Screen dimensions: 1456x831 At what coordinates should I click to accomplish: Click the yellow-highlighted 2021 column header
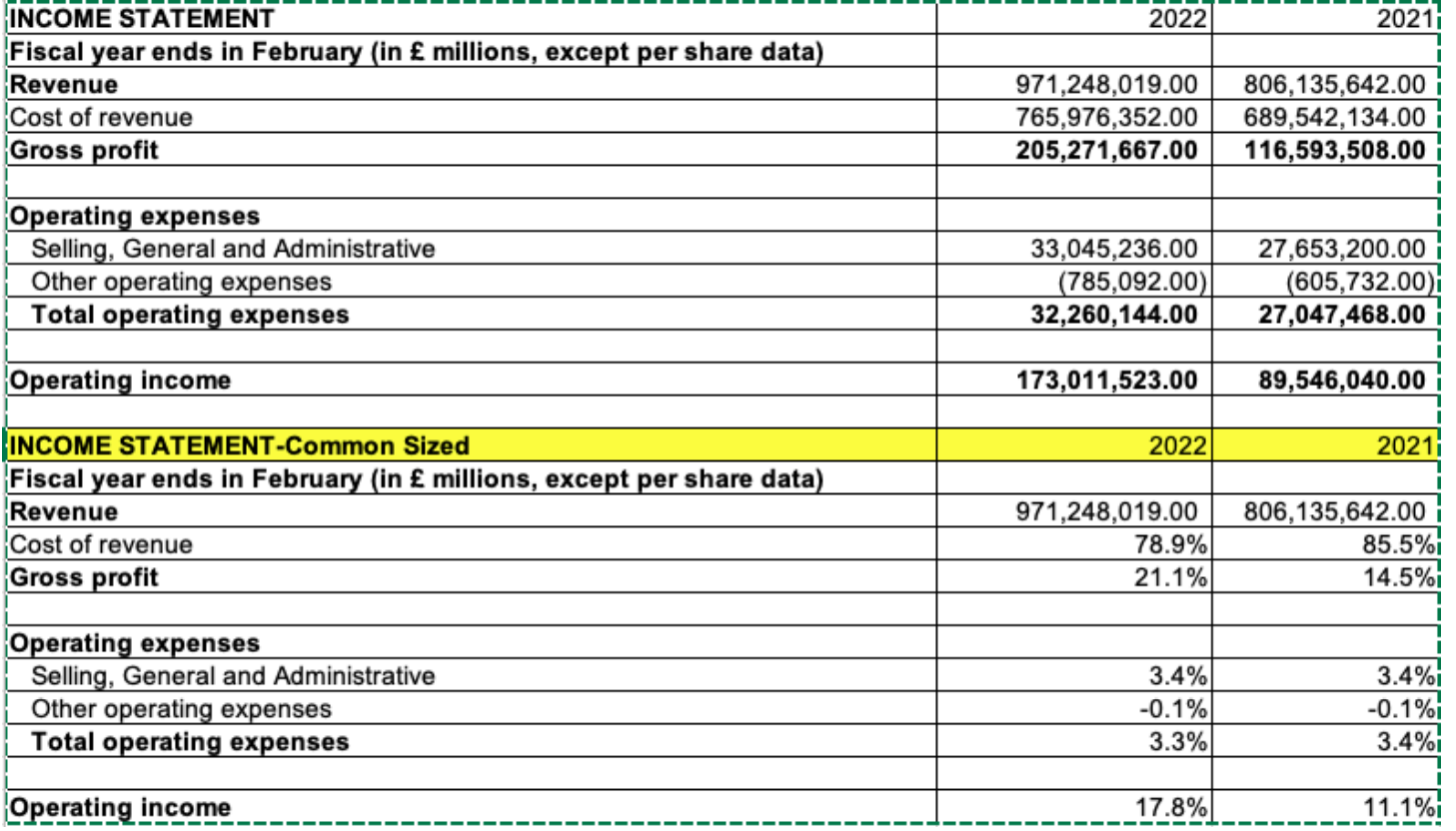[x=1325, y=445]
